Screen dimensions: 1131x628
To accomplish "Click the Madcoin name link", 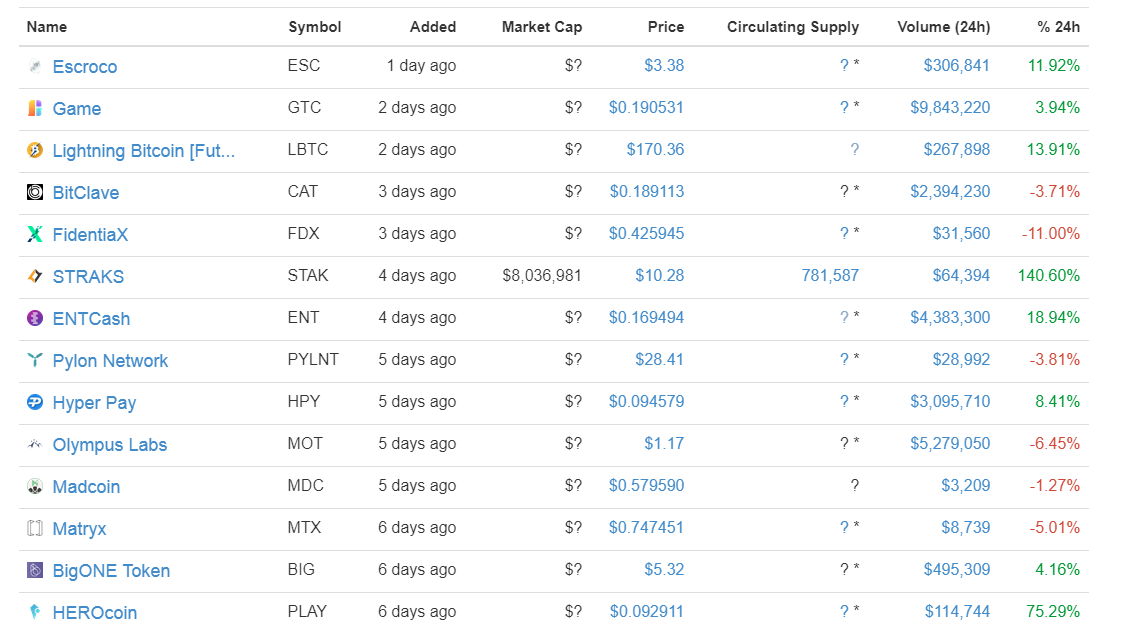I will click(x=86, y=487).
